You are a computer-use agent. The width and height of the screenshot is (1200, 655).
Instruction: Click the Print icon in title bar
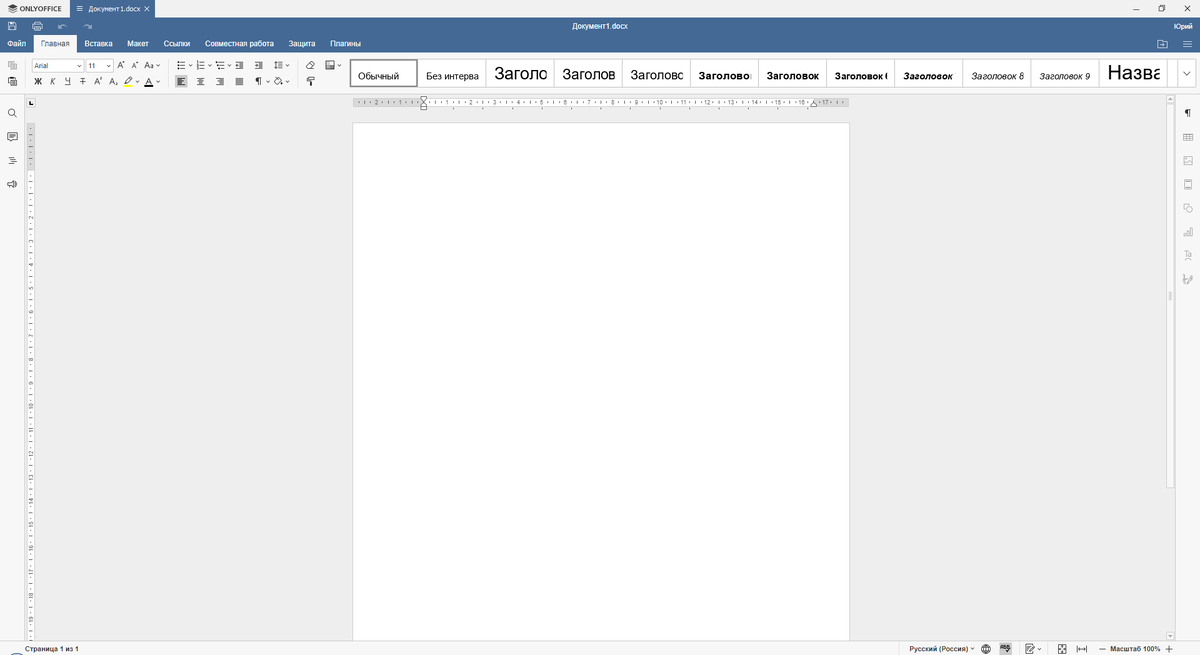pos(37,25)
